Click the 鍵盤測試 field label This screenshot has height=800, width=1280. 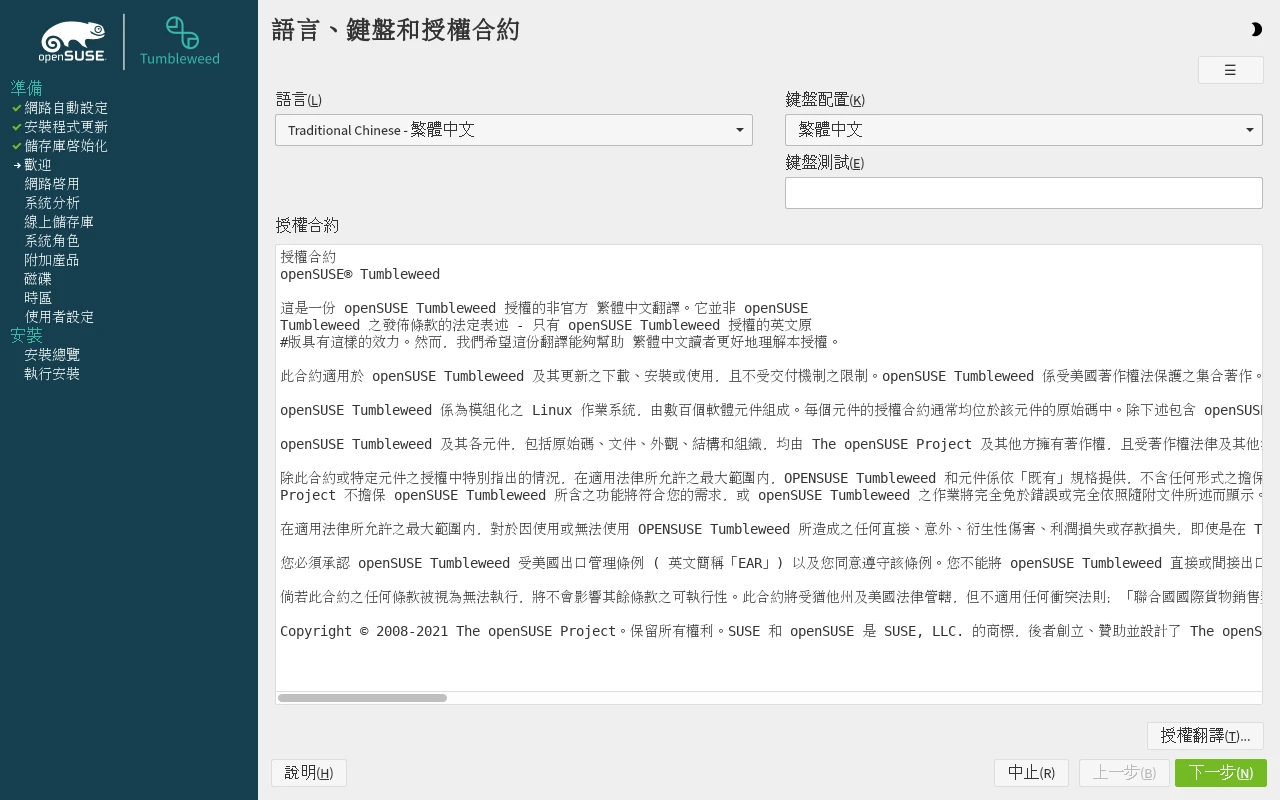[825, 162]
